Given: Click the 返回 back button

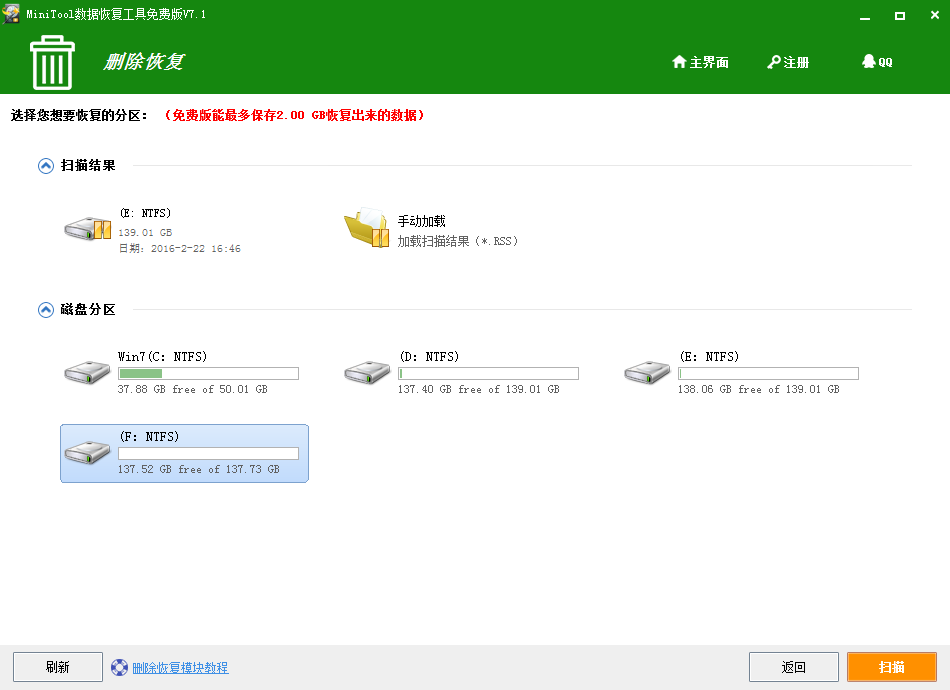Looking at the screenshot, I should (794, 667).
